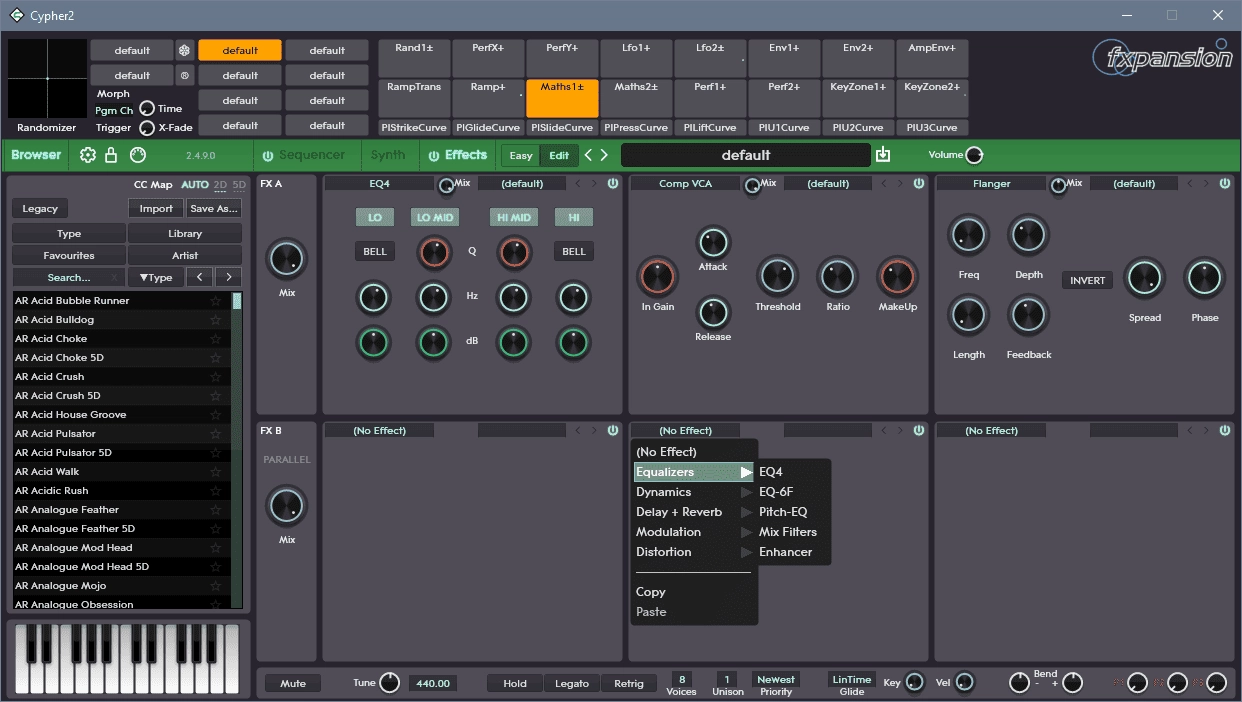The height and width of the screenshot is (702, 1242).
Task: Click the Randomizer XY pad
Action: (x=47, y=78)
